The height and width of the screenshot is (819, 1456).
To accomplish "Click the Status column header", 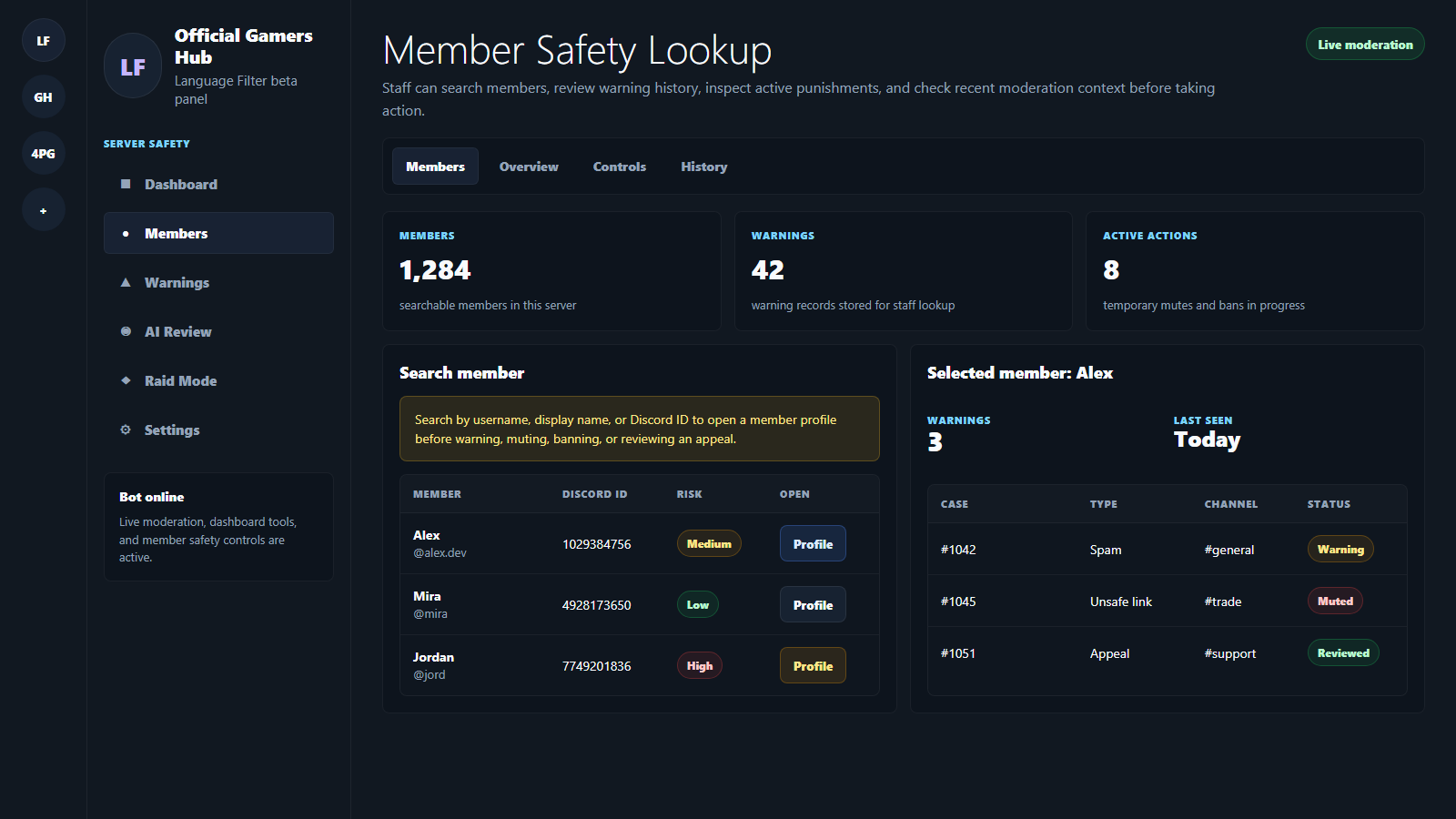I will point(1329,504).
